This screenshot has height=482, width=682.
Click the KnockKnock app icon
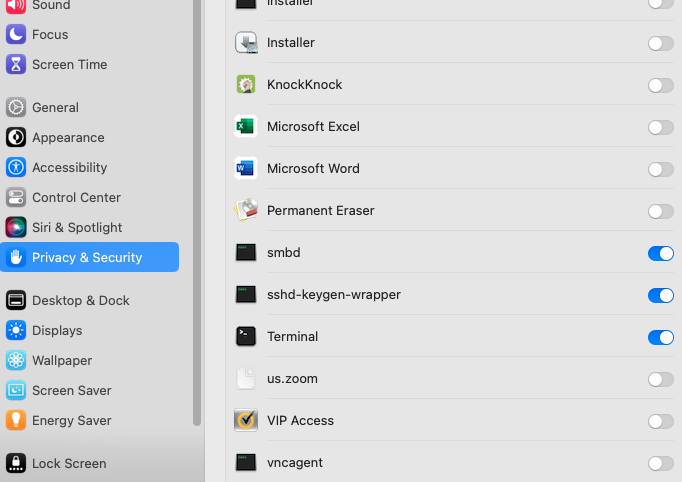click(246, 84)
